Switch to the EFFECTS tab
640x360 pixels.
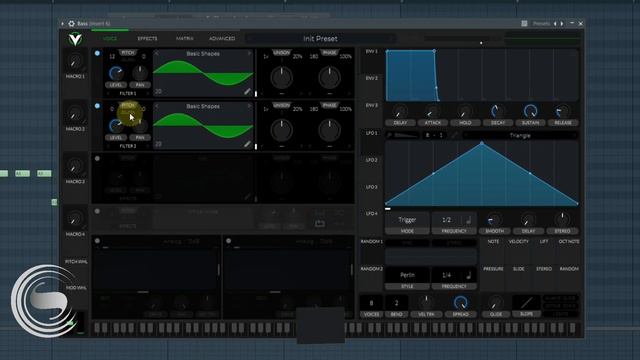tap(147, 39)
